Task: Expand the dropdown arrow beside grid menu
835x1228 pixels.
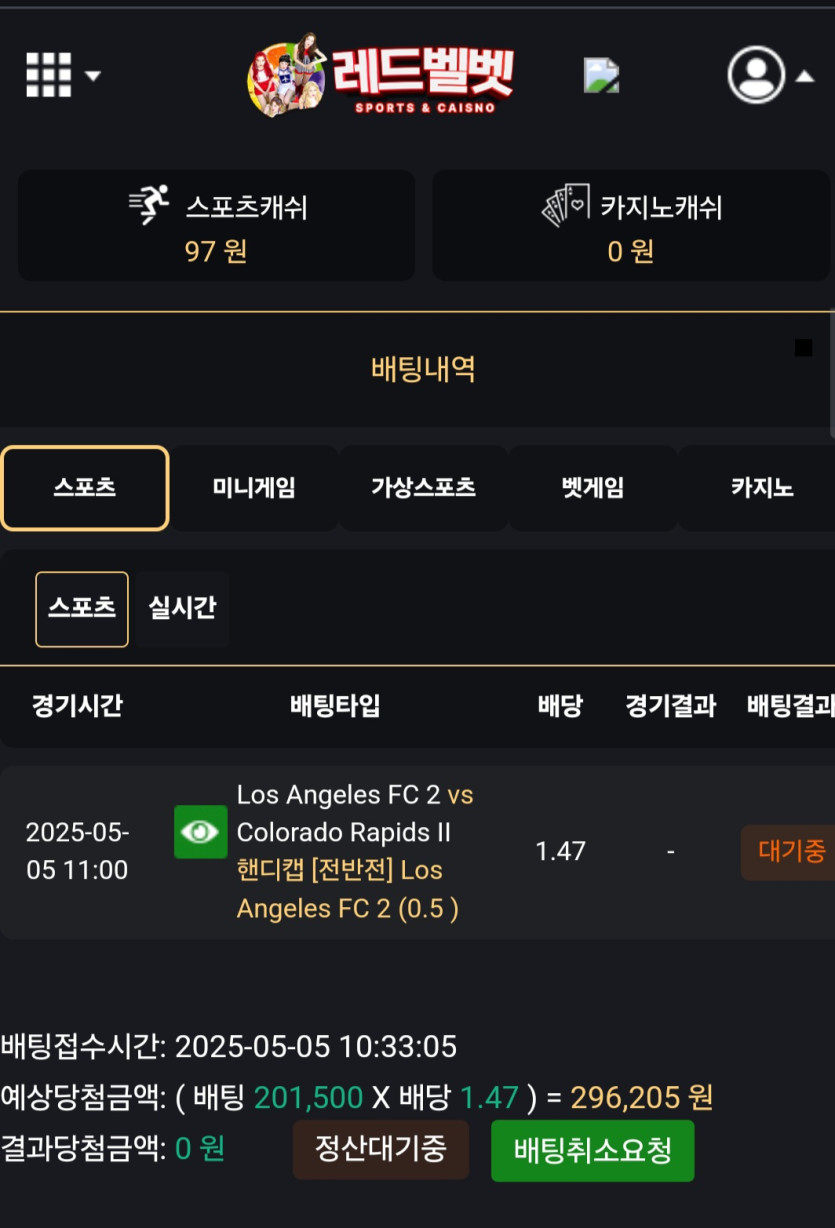Action: point(93,76)
